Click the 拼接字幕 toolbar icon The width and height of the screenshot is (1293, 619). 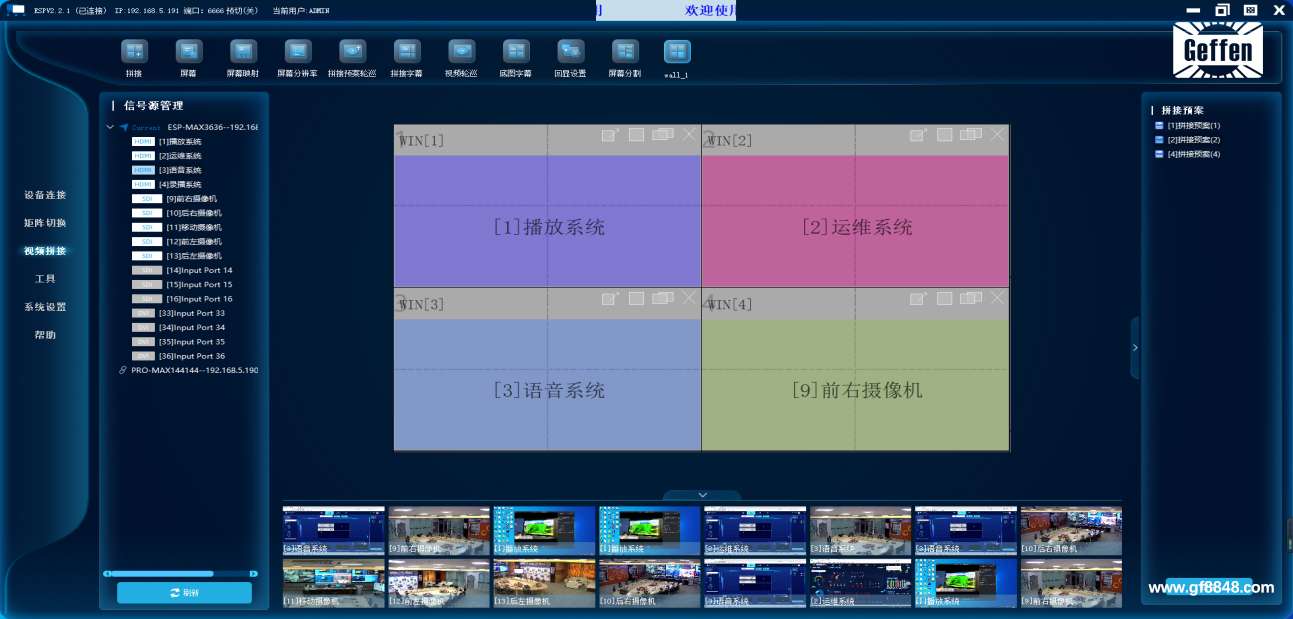[x=407, y=52]
